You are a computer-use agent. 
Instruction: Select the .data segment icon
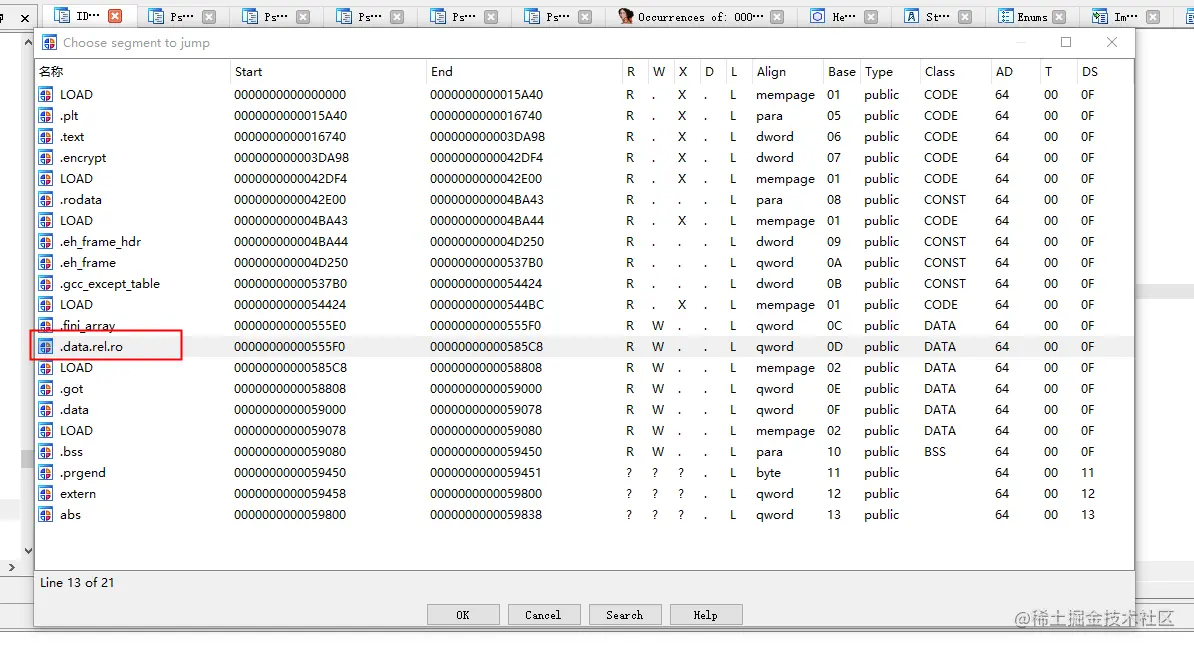tap(46, 410)
